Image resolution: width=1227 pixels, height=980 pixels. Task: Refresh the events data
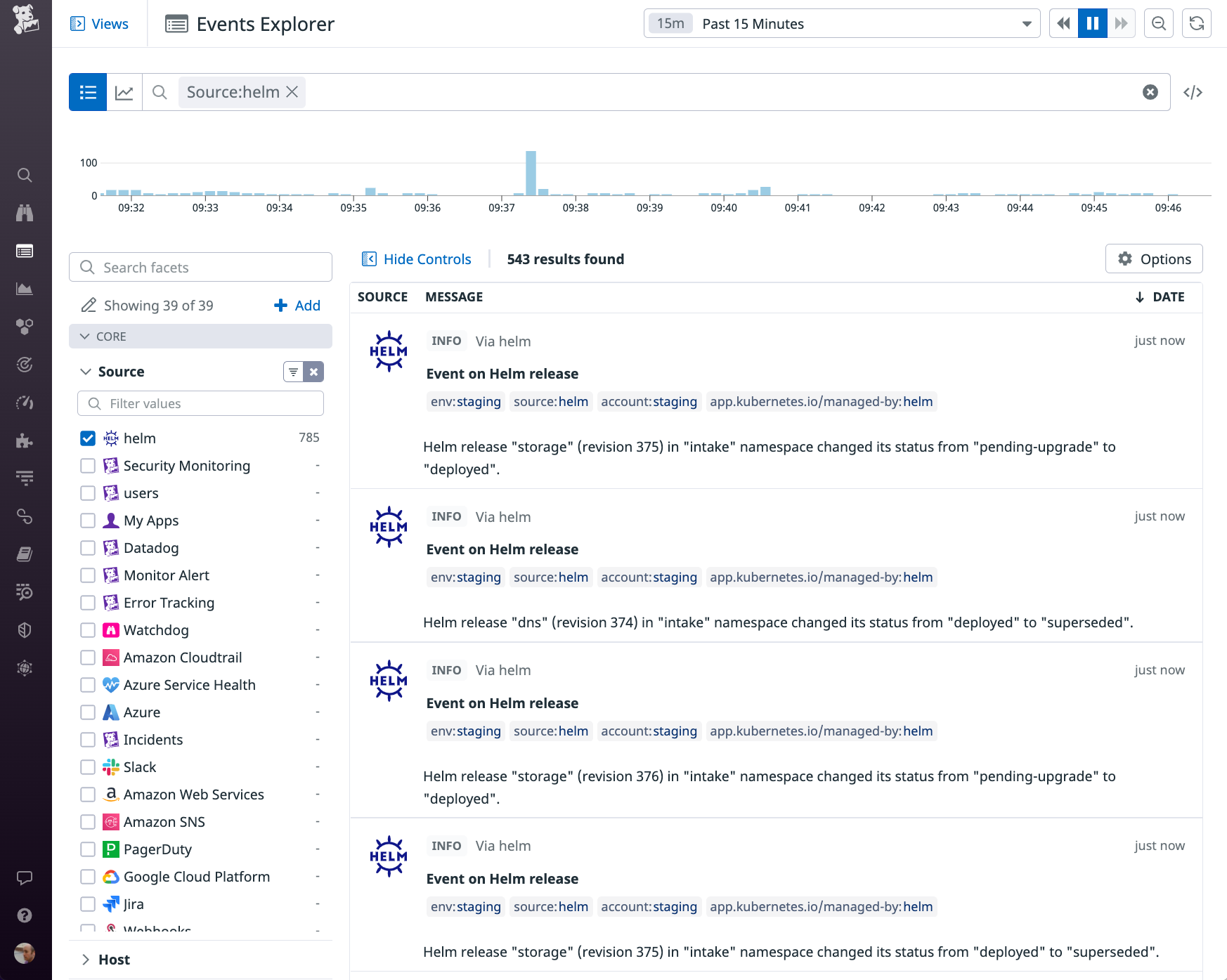(x=1196, y=23)
